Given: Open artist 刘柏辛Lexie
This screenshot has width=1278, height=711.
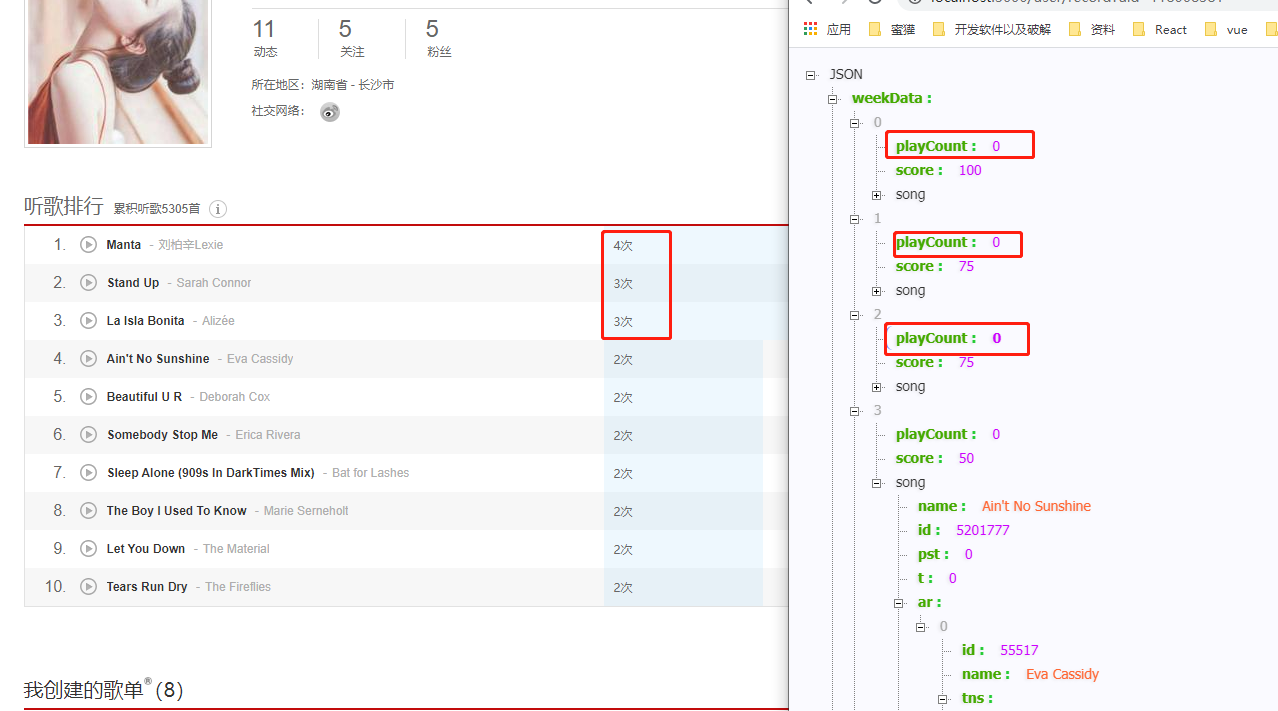Looking at the screenshot, I should coord(191,245).
